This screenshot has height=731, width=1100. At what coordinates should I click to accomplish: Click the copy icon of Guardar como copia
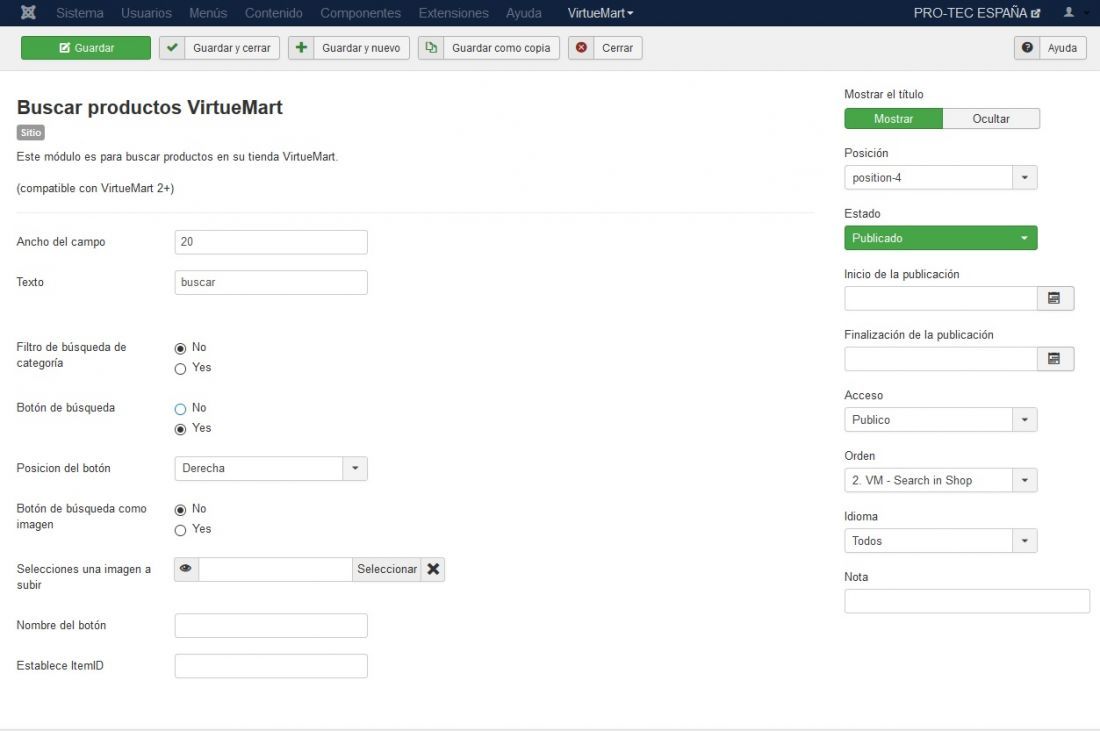pos(431,48)
